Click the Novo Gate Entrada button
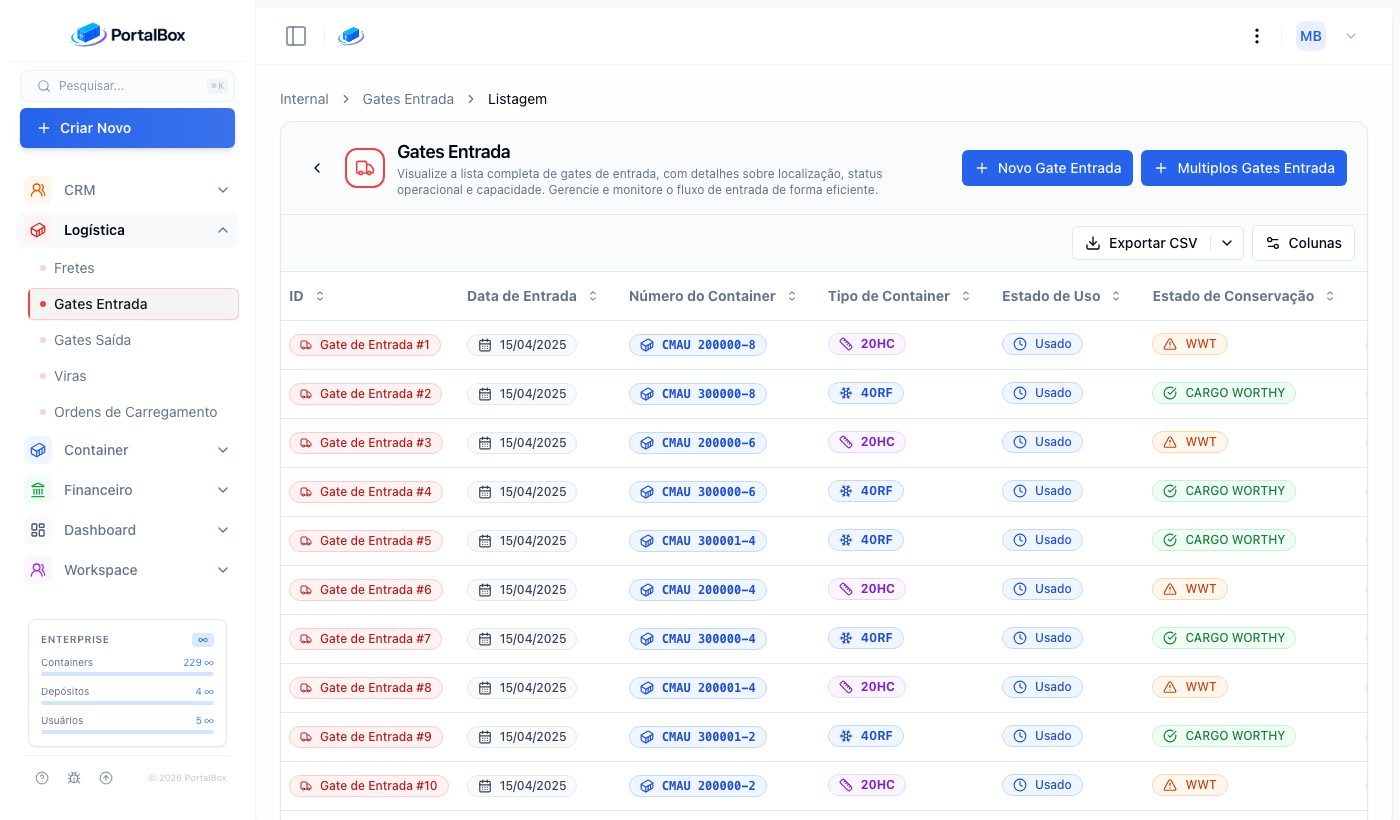Image resolution: width=1400 pixels, height=820 pixels. click(1047, 168)
